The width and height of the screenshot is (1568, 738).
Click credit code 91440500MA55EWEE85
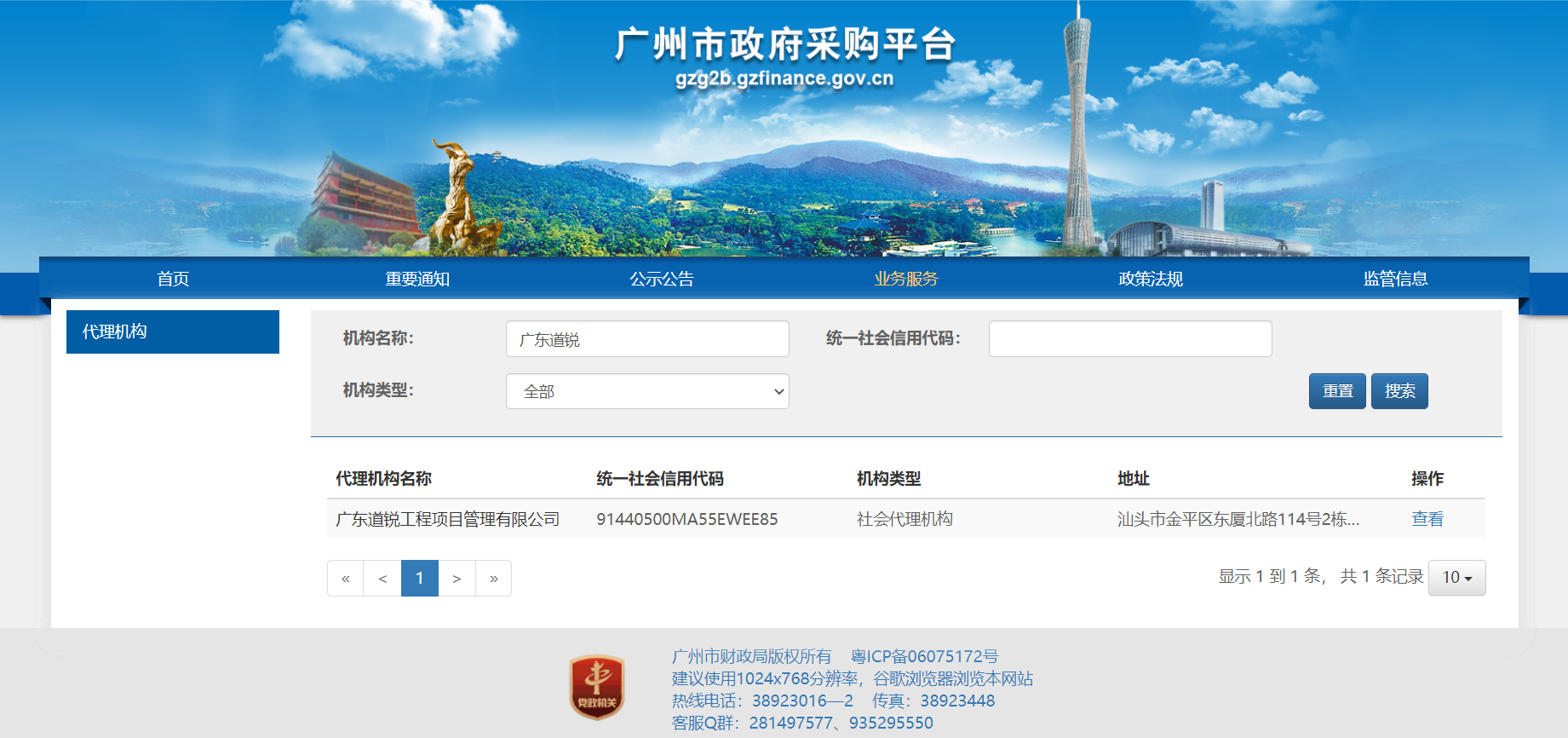(687, 519)
